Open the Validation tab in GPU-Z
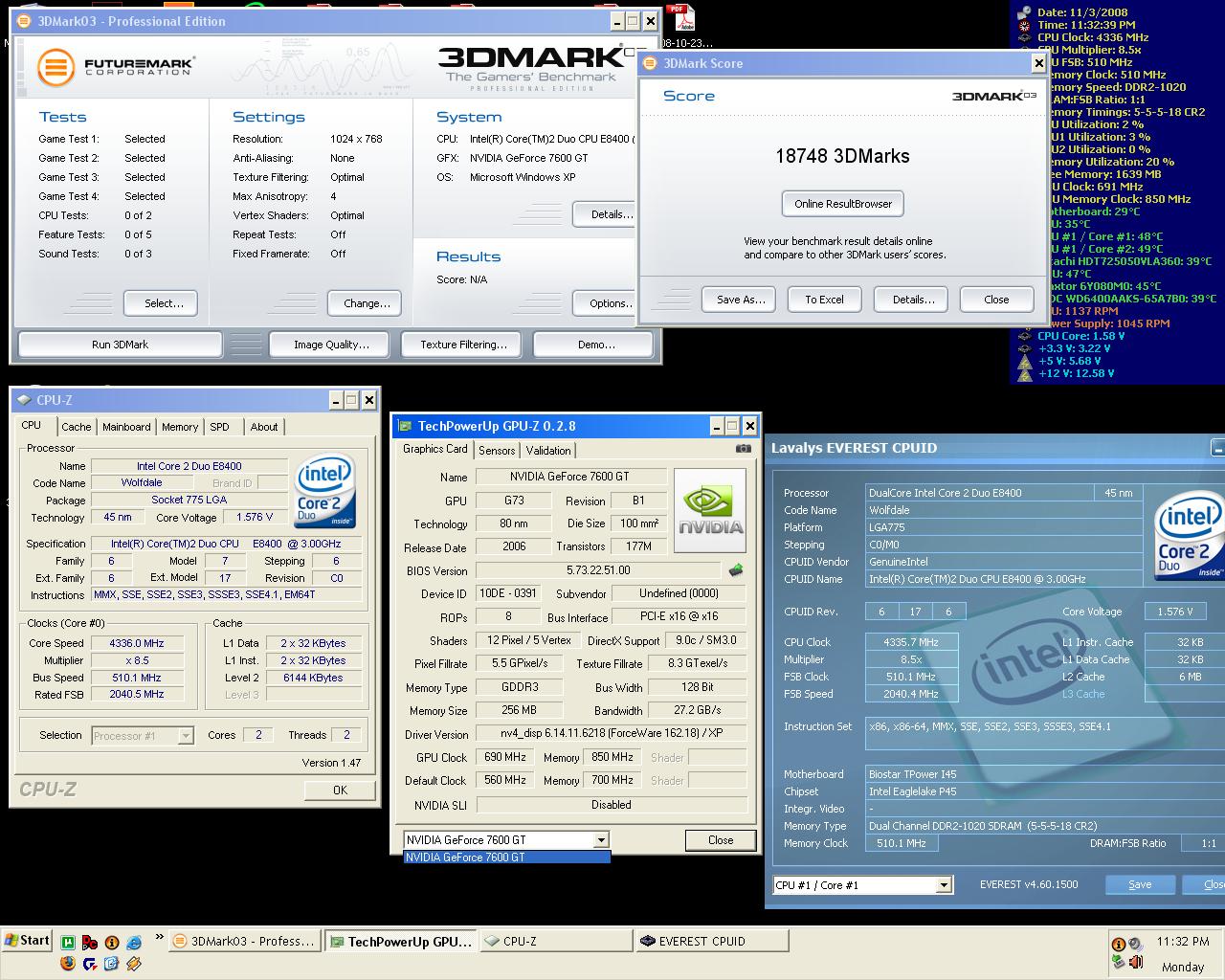Image resolution: width=1225 pixels, height=980 pixels. 548,450
